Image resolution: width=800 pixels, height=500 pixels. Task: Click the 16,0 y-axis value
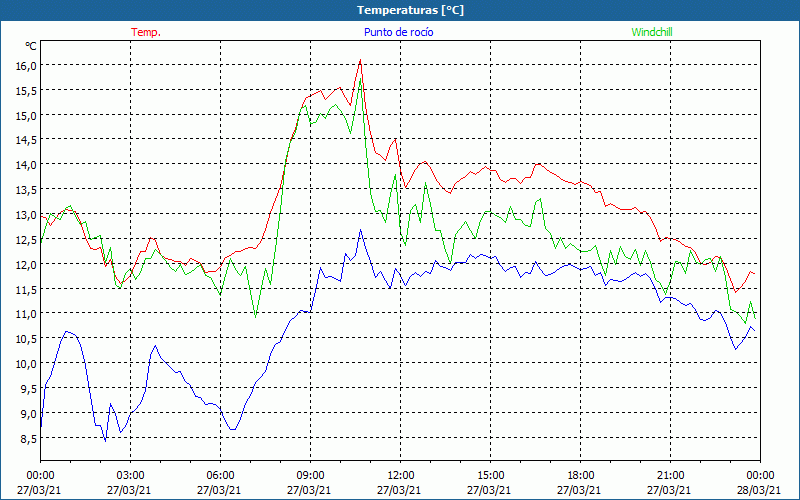pyautogui.click(x=27, y=66)
